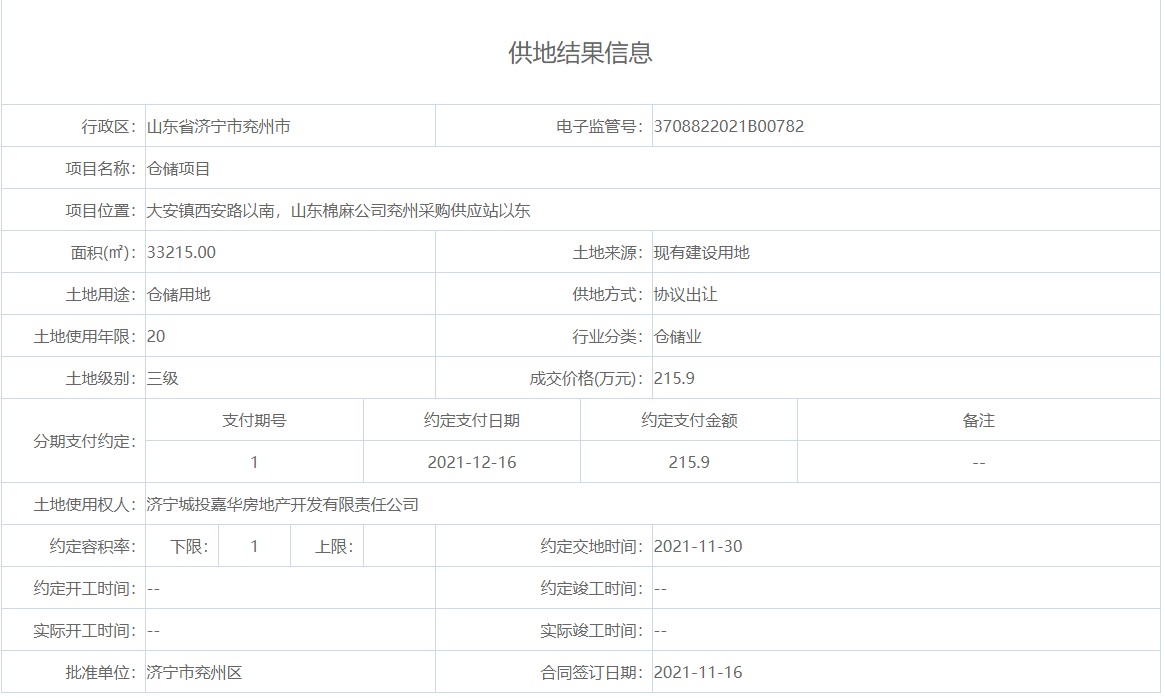Click the 备注 column header
Viewport: 1165px width, 698px height.
(978, 421)
